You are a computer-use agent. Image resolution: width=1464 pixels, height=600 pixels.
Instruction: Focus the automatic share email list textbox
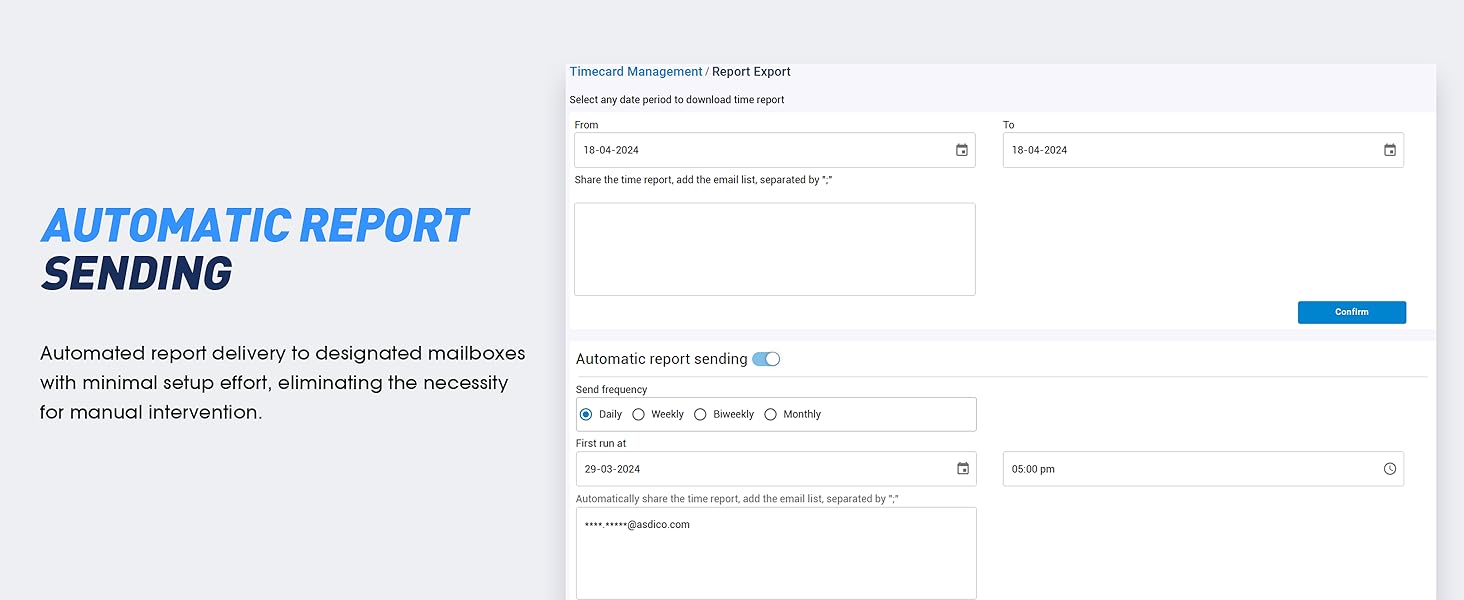click(x=775, y=553)
